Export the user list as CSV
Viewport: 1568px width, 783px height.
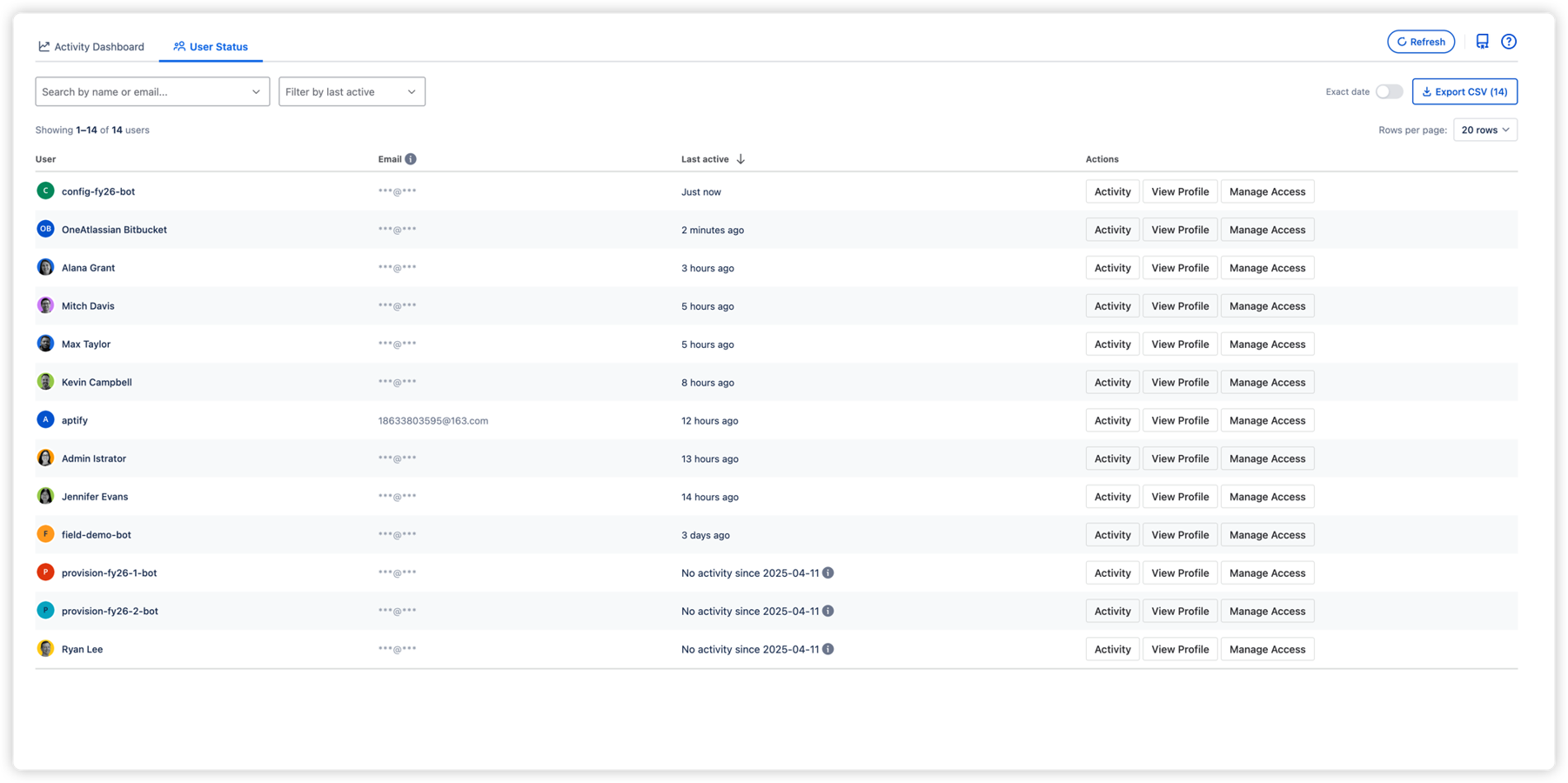1464,92
